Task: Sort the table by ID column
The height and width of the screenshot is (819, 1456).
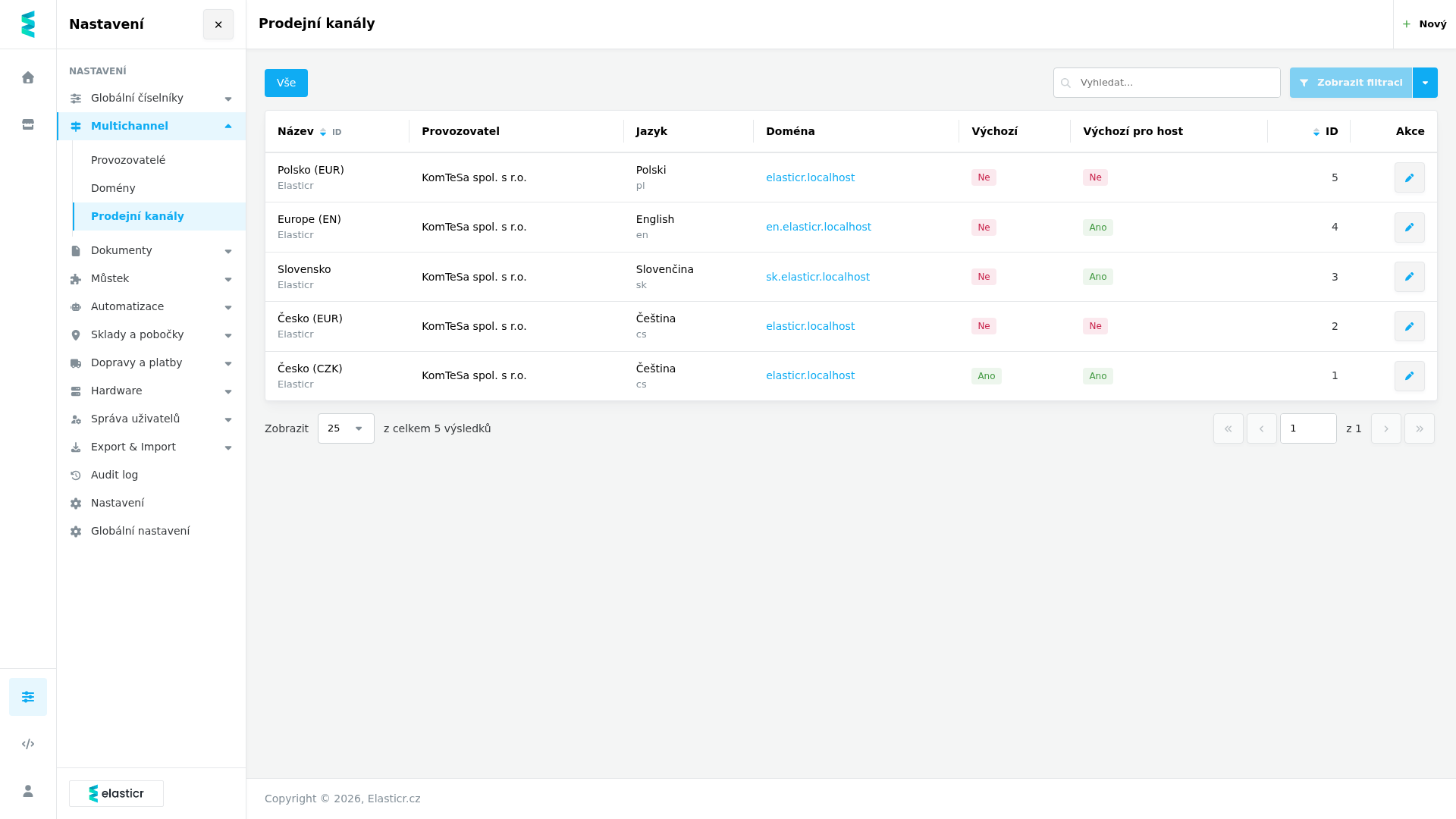Action: pyautogui.click(x=1326, y=131)
